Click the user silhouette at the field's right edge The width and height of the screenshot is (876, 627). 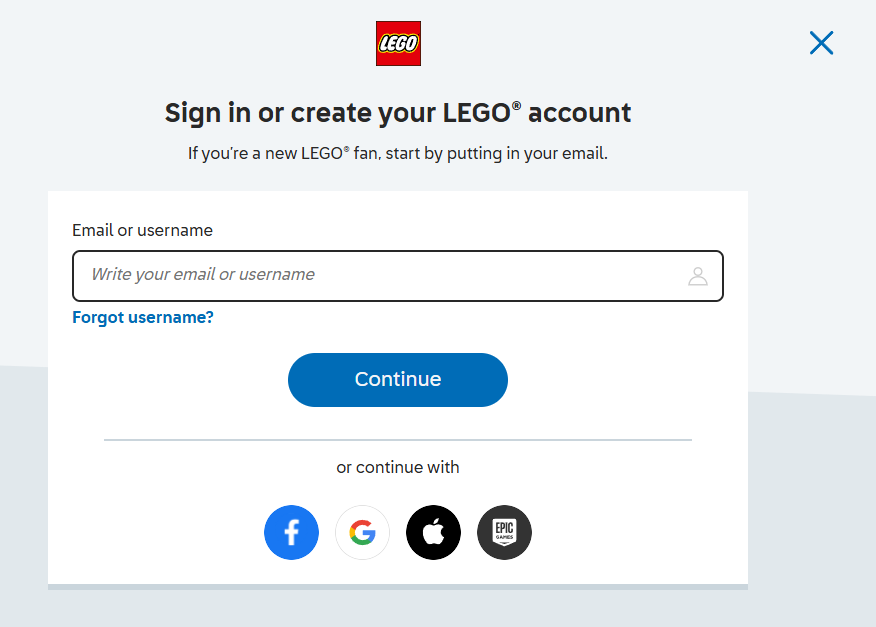(x=697, y=276)
